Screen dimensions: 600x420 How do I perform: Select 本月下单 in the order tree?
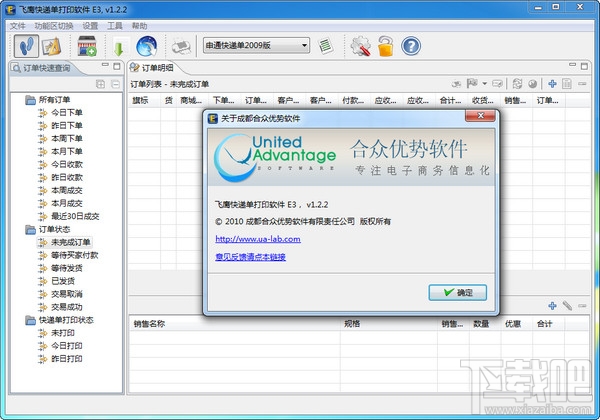(67, 151)
